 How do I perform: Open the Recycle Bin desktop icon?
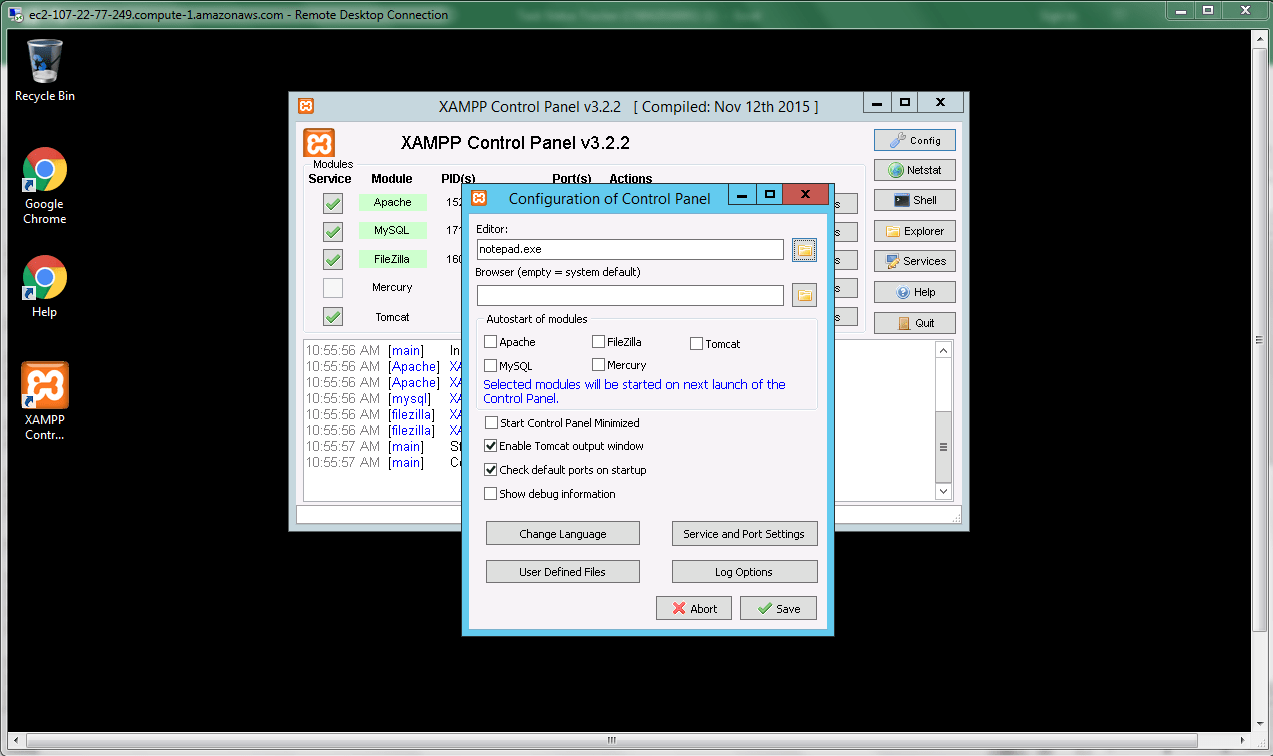point(45,70)
